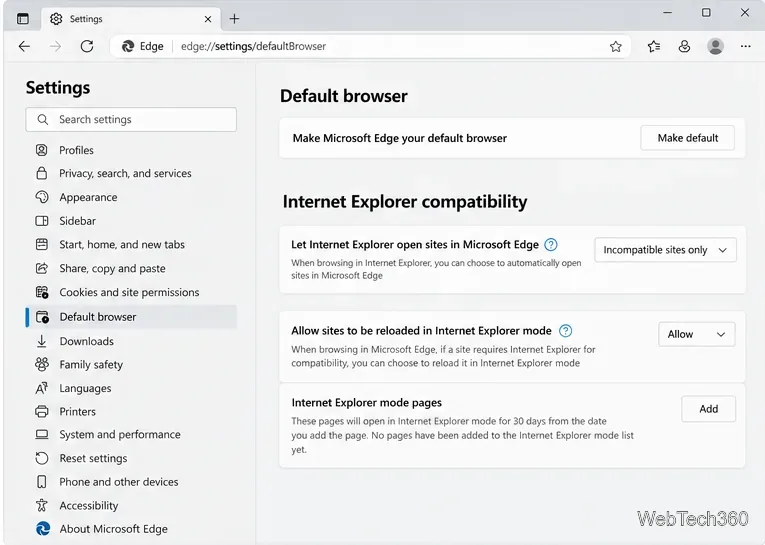Click the address bar URL text
This screenshot has width=765, height=545.
[253, 46]
